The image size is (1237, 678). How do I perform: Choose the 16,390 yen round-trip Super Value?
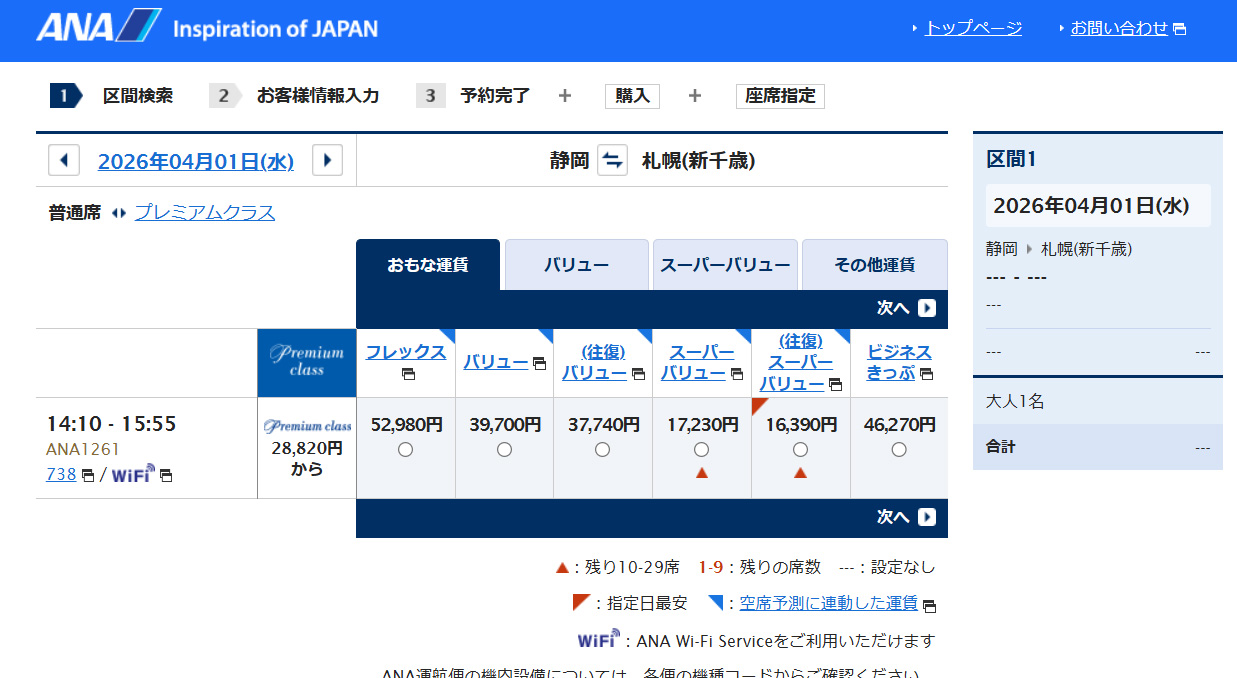800,450
